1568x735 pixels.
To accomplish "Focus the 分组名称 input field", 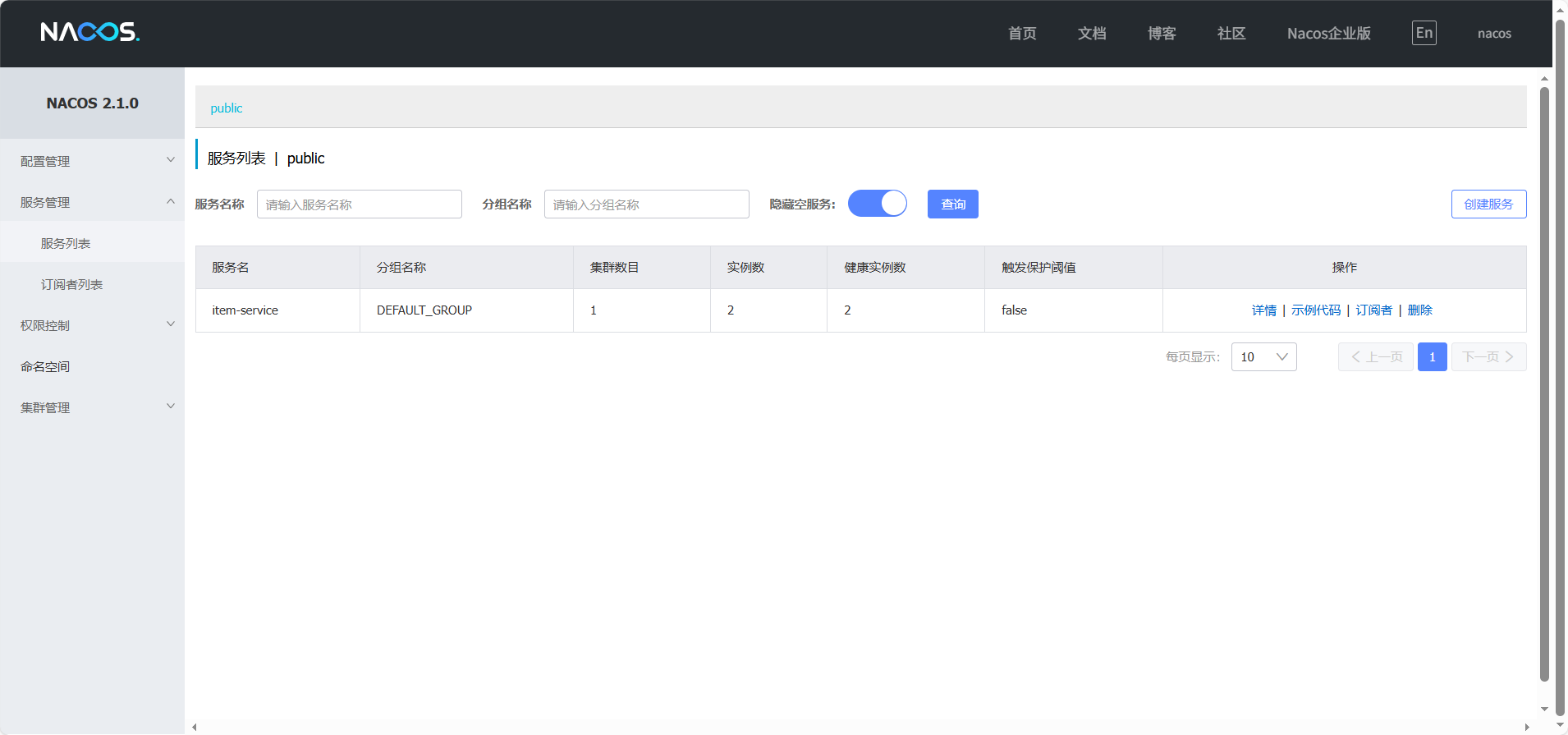I will [647, 204].
